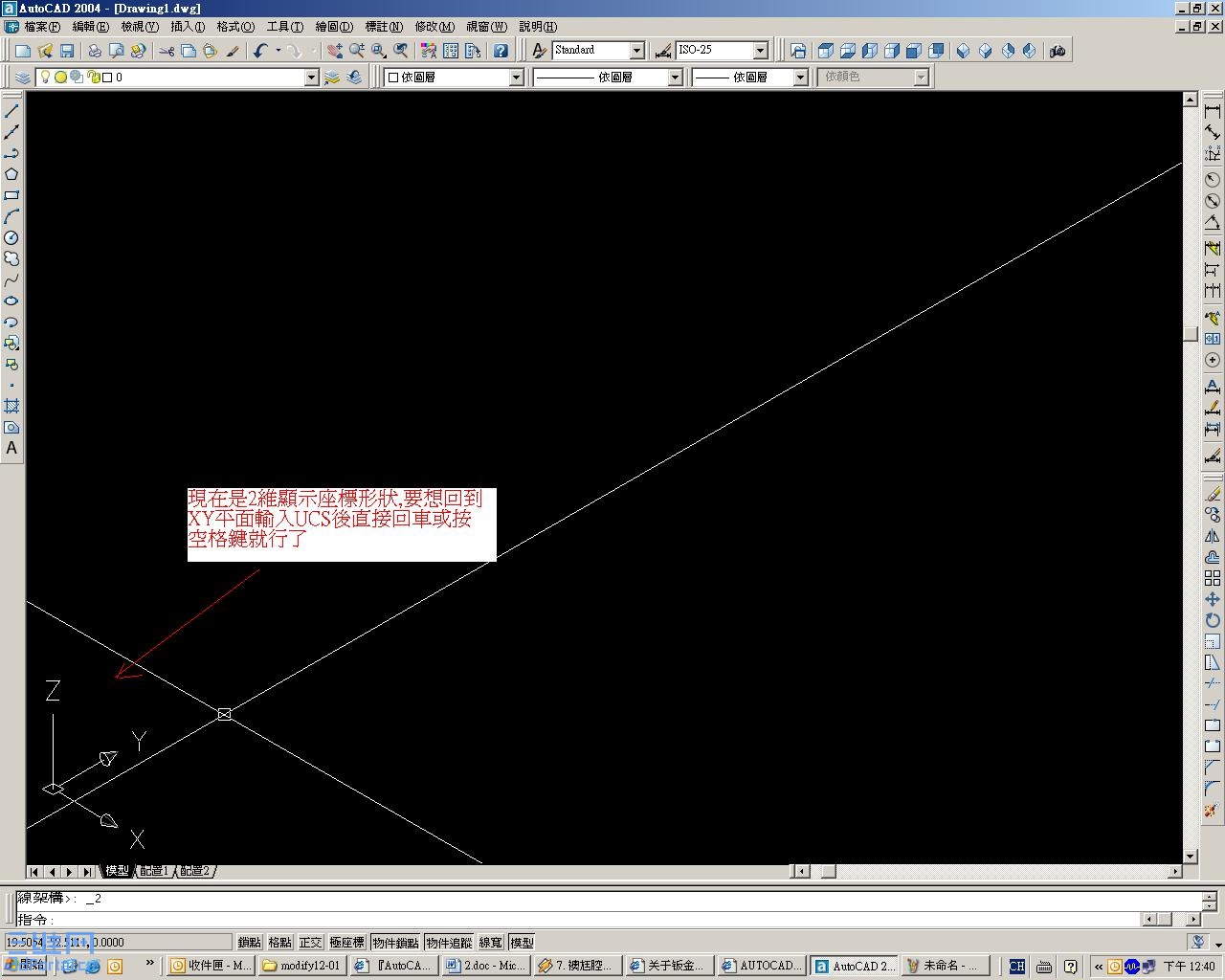The width and height of the screenshot is (1225, 980).
Task: Click the CH language indicator in tray
Action: pyautogui.click(x=1016, y=967)
